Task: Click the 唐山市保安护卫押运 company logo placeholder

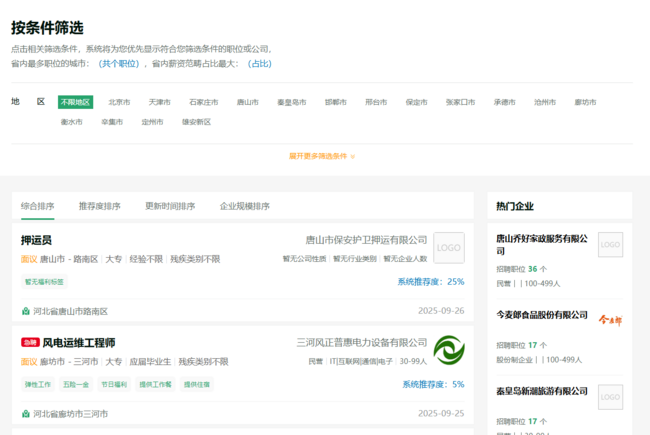Action: tap(448, 247)
